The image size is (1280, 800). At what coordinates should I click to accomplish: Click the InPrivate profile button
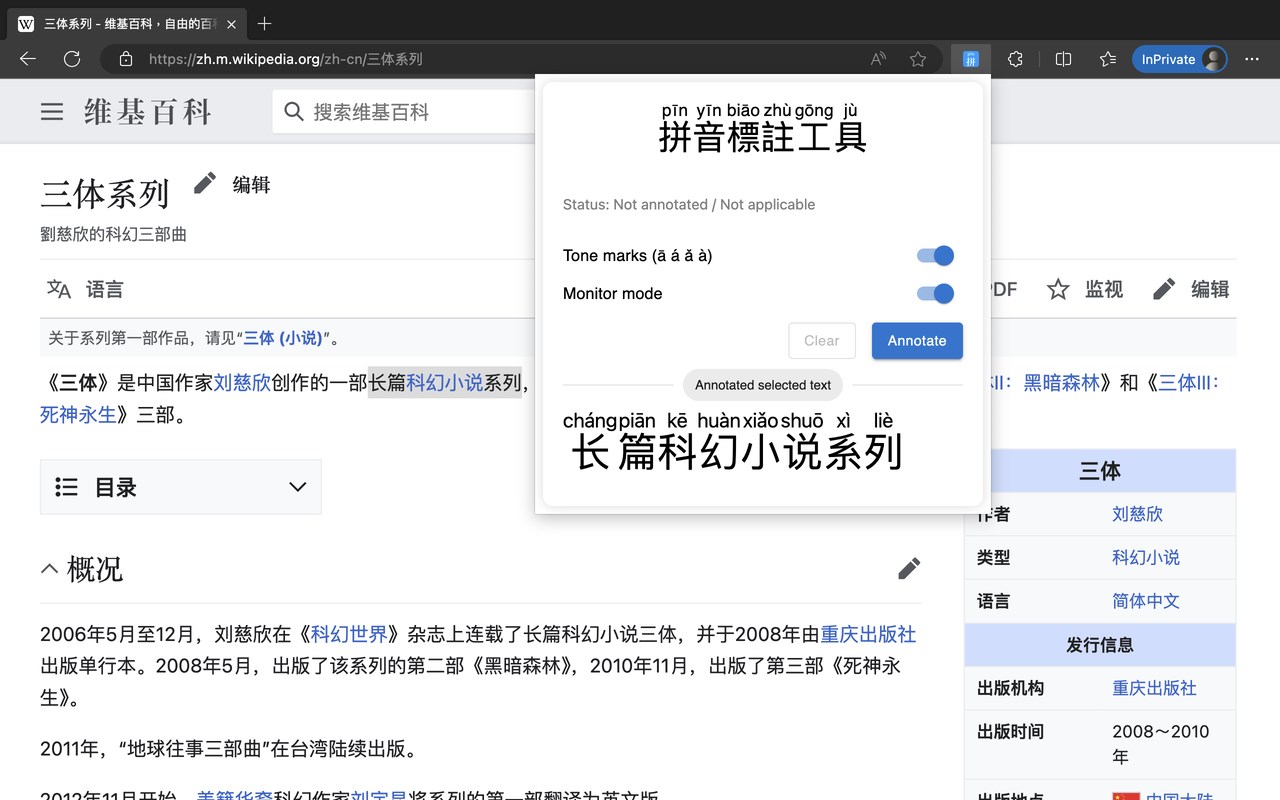coord(1180,59)
